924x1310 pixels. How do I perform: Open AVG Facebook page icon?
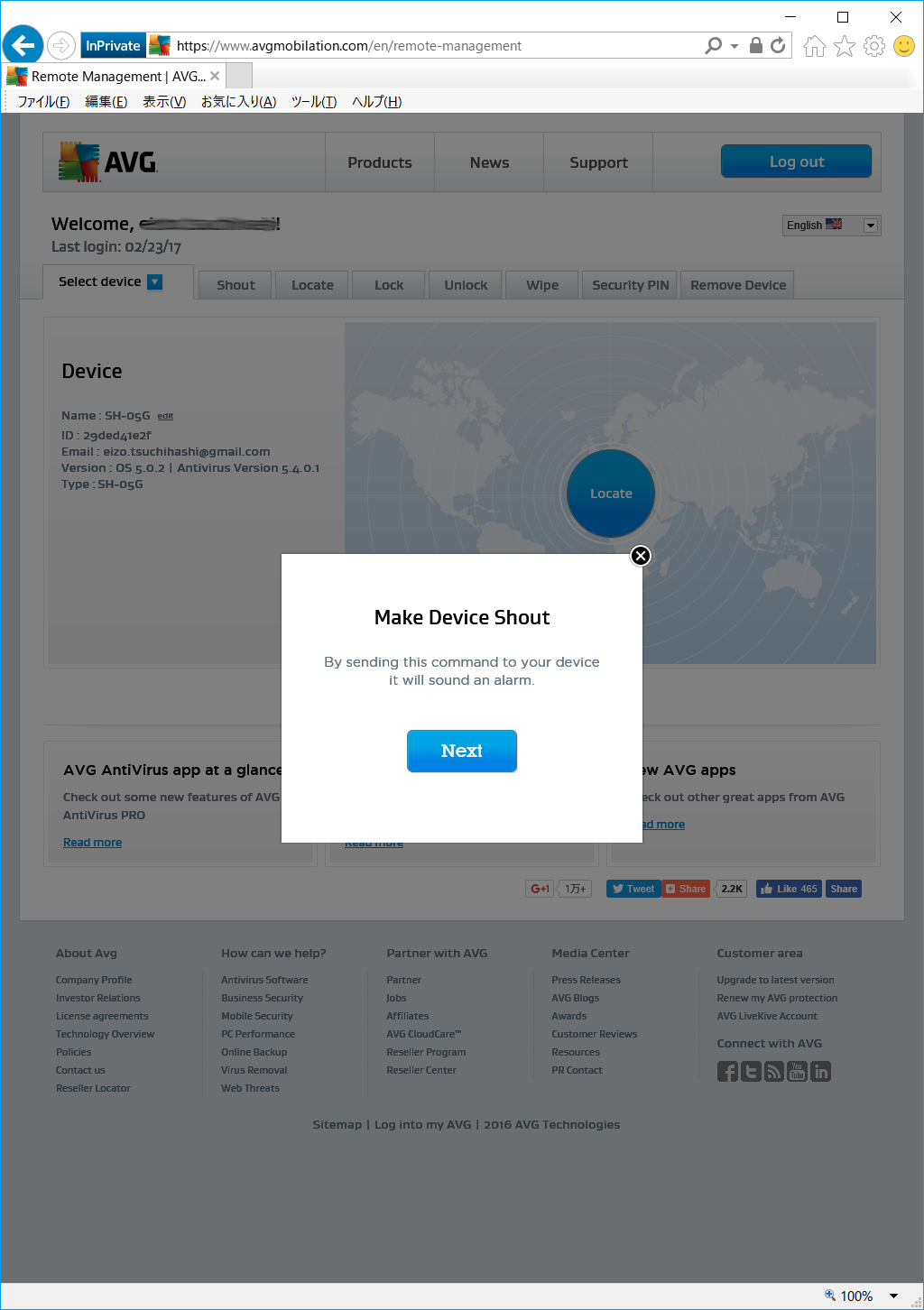click(727, 1071)
